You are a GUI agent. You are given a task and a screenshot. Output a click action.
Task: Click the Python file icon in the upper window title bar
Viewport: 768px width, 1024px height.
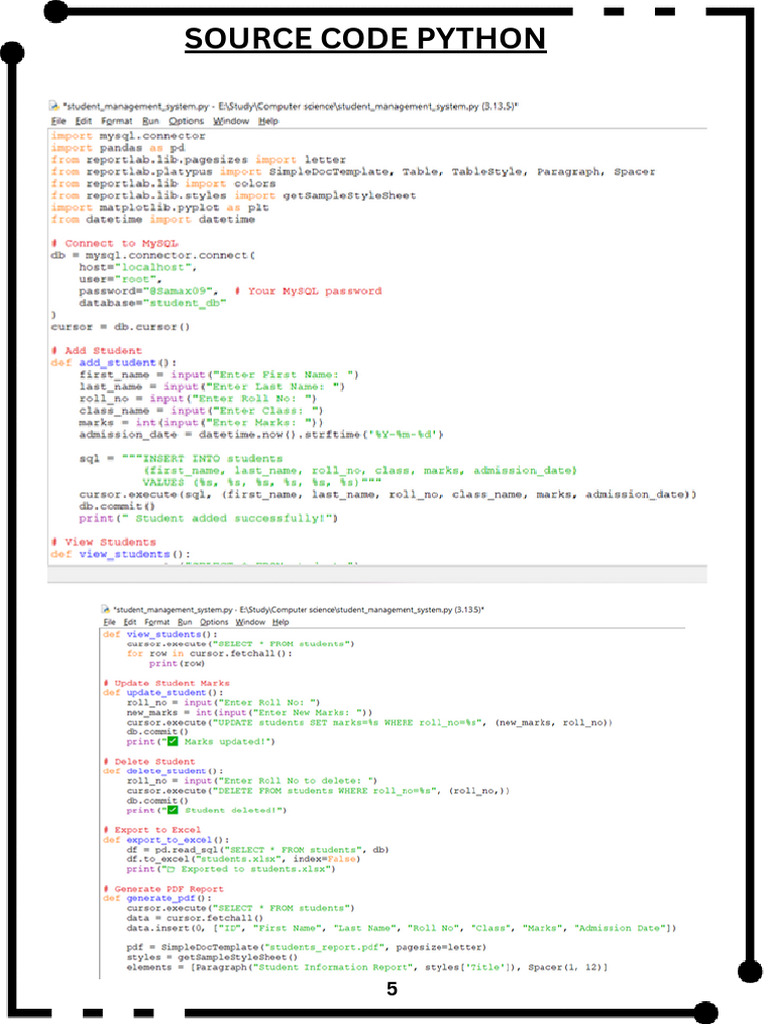55,106
